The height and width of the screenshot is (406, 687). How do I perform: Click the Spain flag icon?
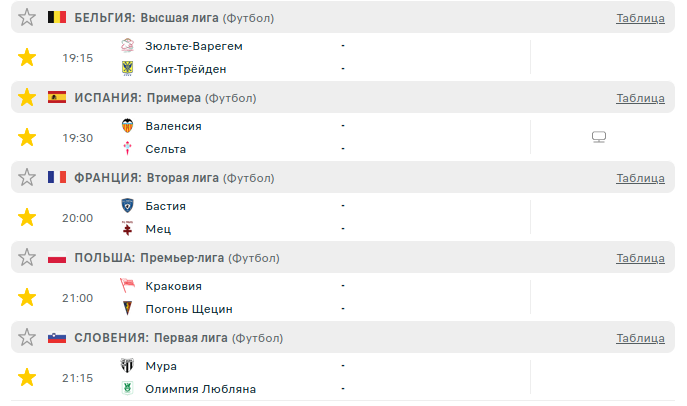point(57,98)
